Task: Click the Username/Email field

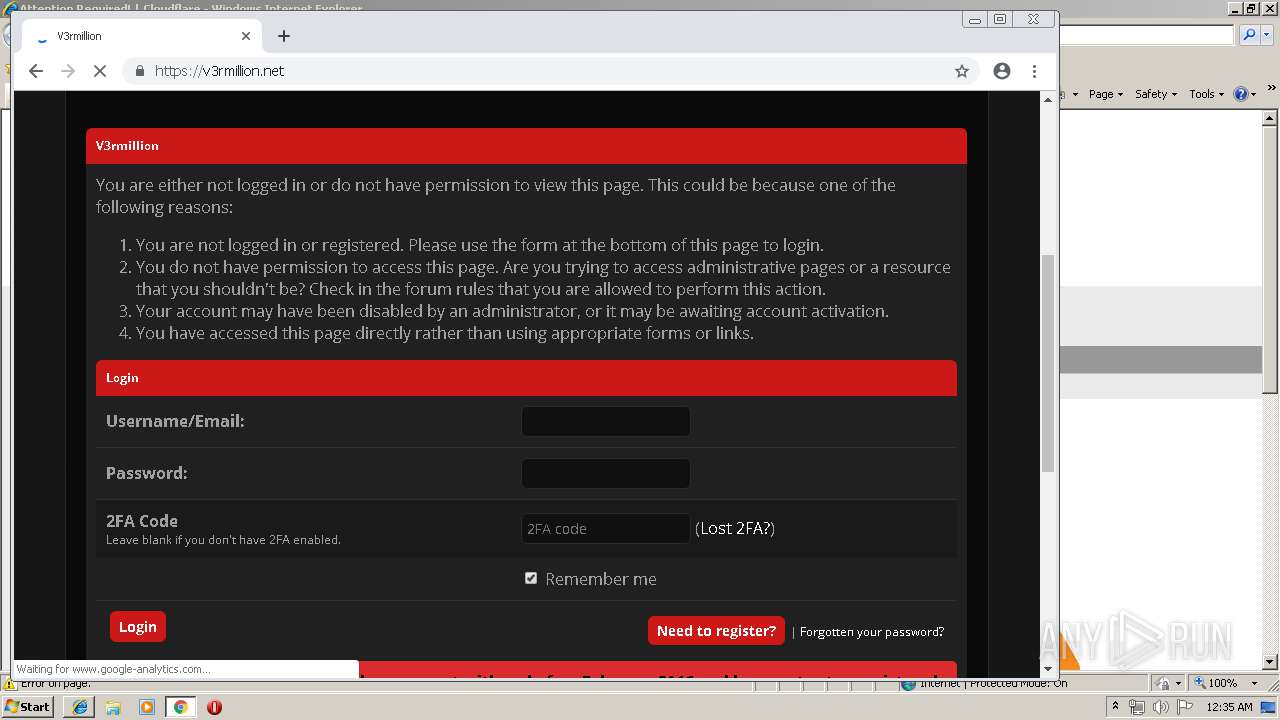Action: pyautogui.click(x=606, y=421)
